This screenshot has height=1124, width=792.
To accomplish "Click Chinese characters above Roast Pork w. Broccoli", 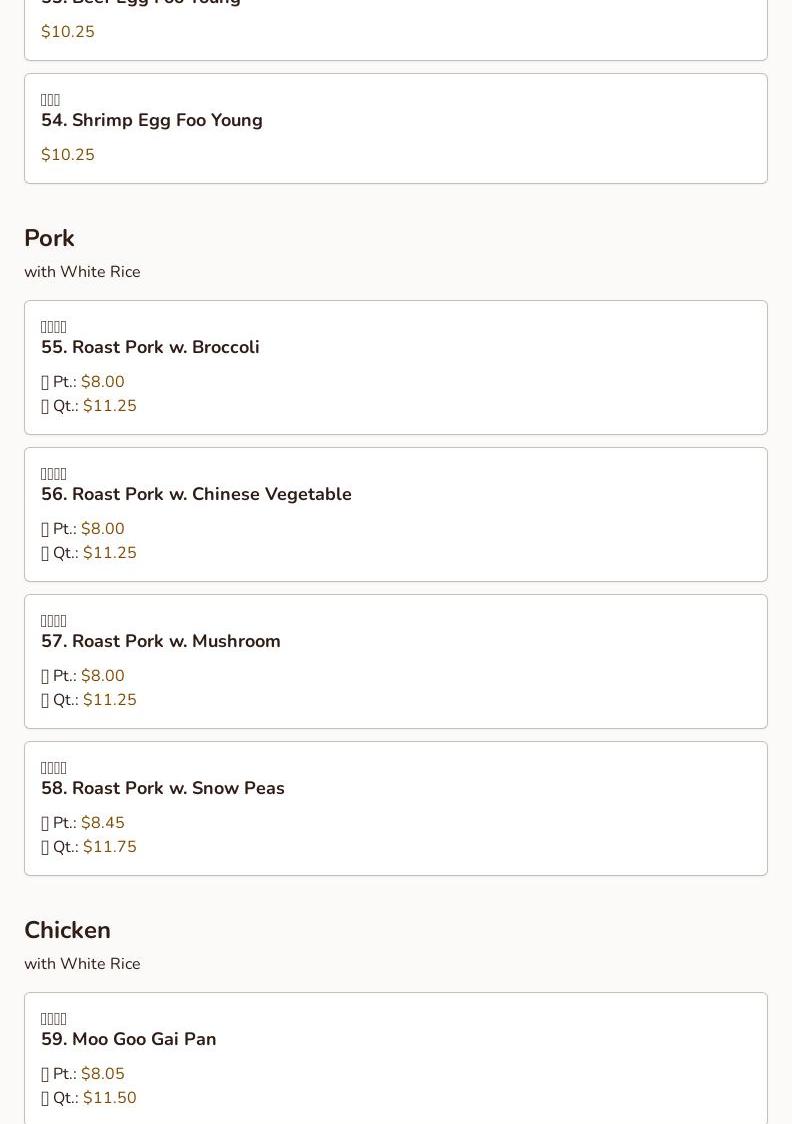I will tap(54, 327).
